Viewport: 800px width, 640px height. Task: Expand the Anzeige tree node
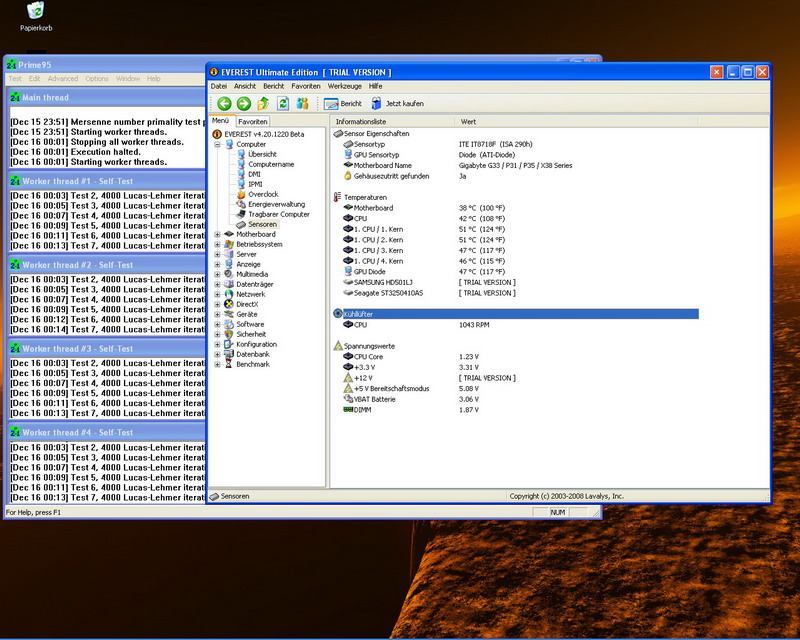click(217, 264)
